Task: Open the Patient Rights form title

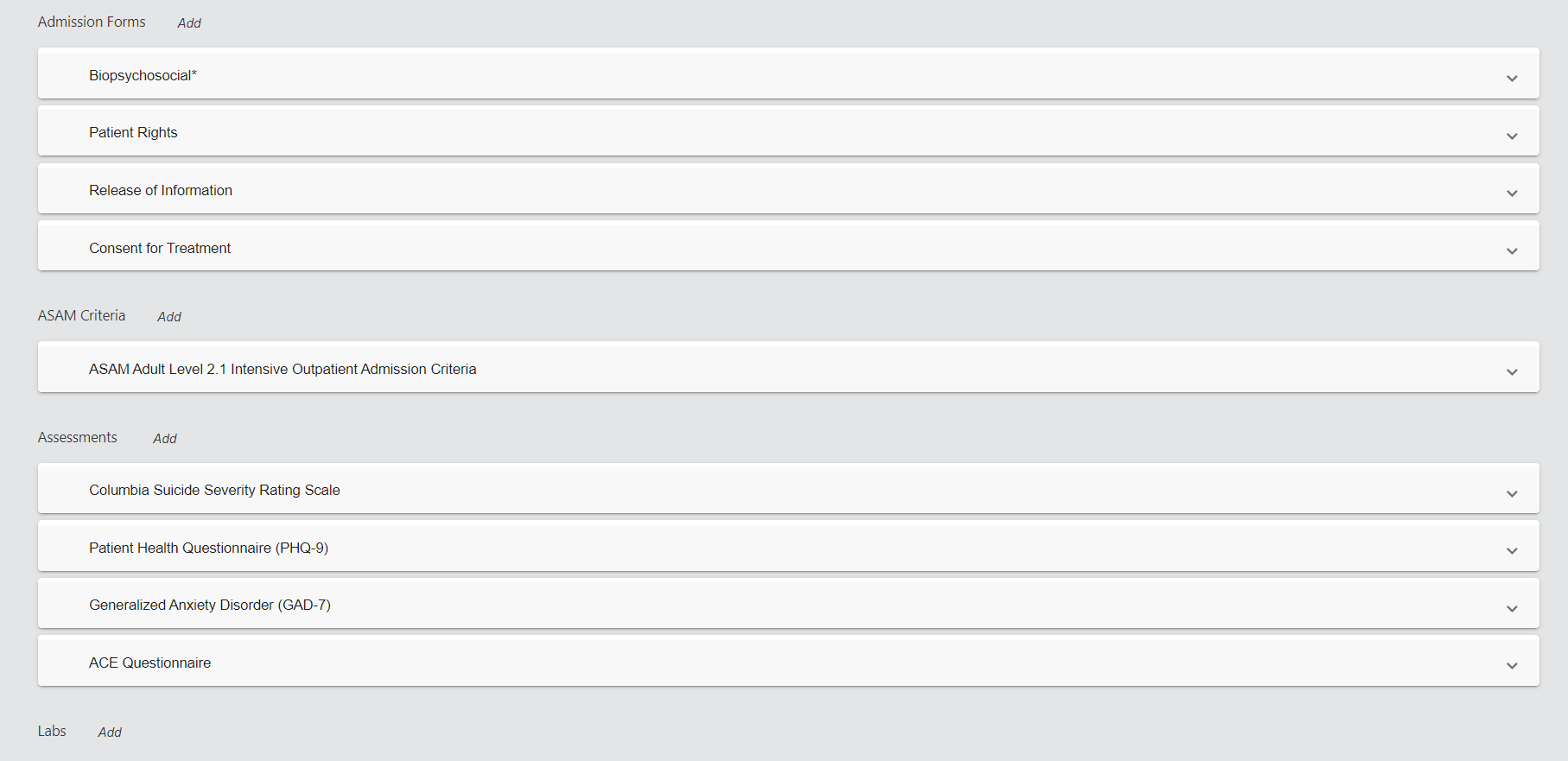Action: point(133,132)
